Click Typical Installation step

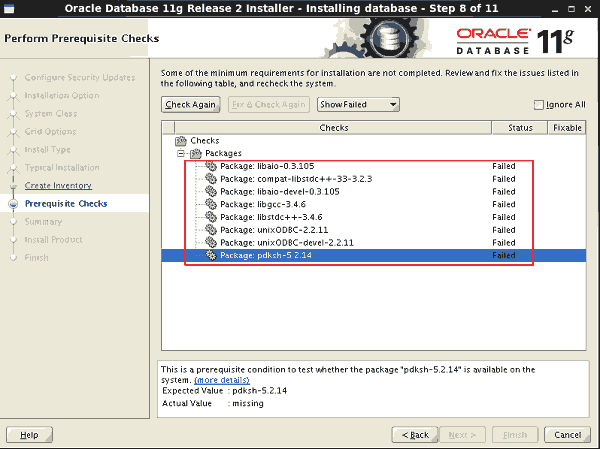(x=62, y=168)
